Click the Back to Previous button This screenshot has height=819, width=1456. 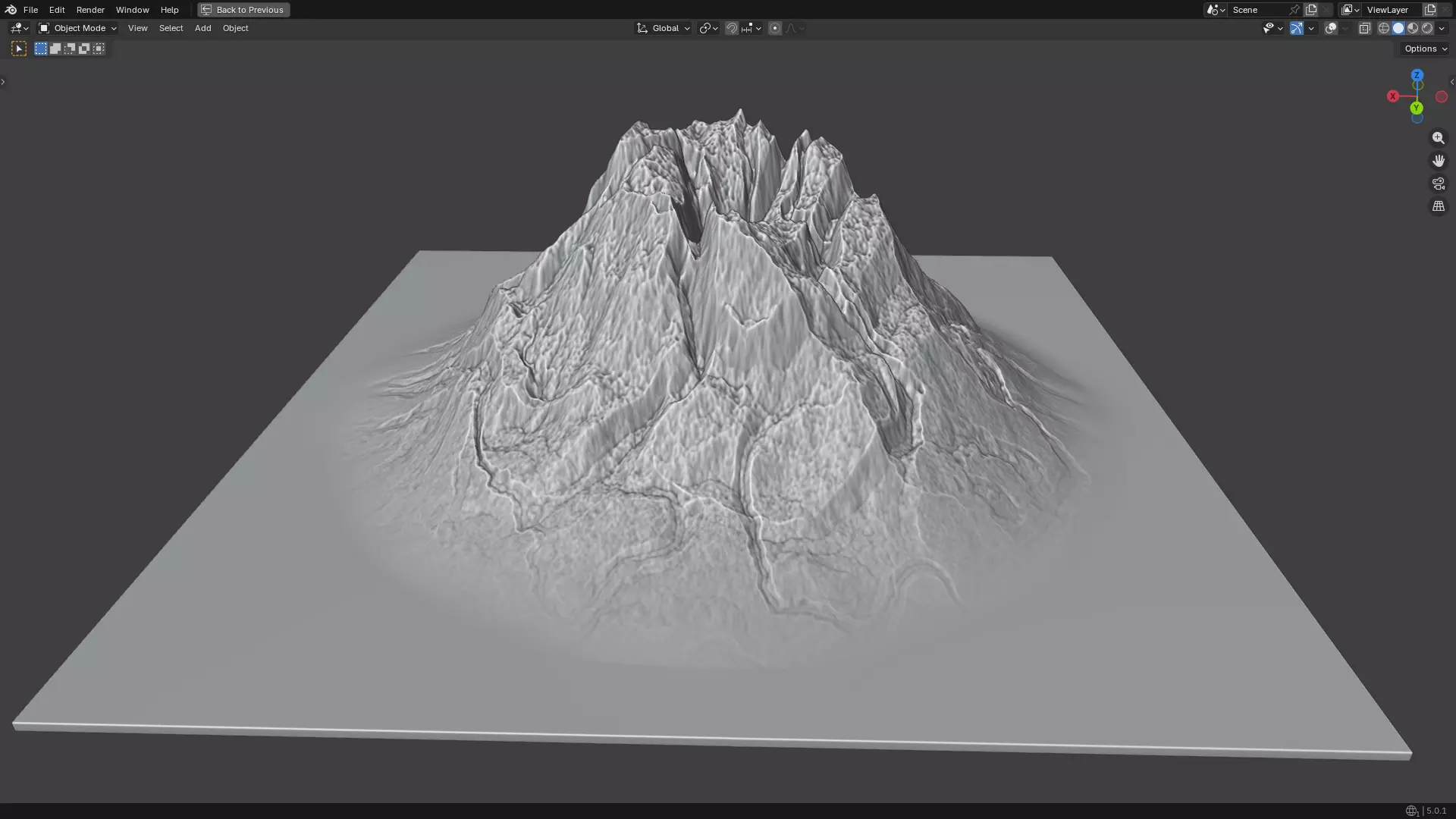point(243,10)
